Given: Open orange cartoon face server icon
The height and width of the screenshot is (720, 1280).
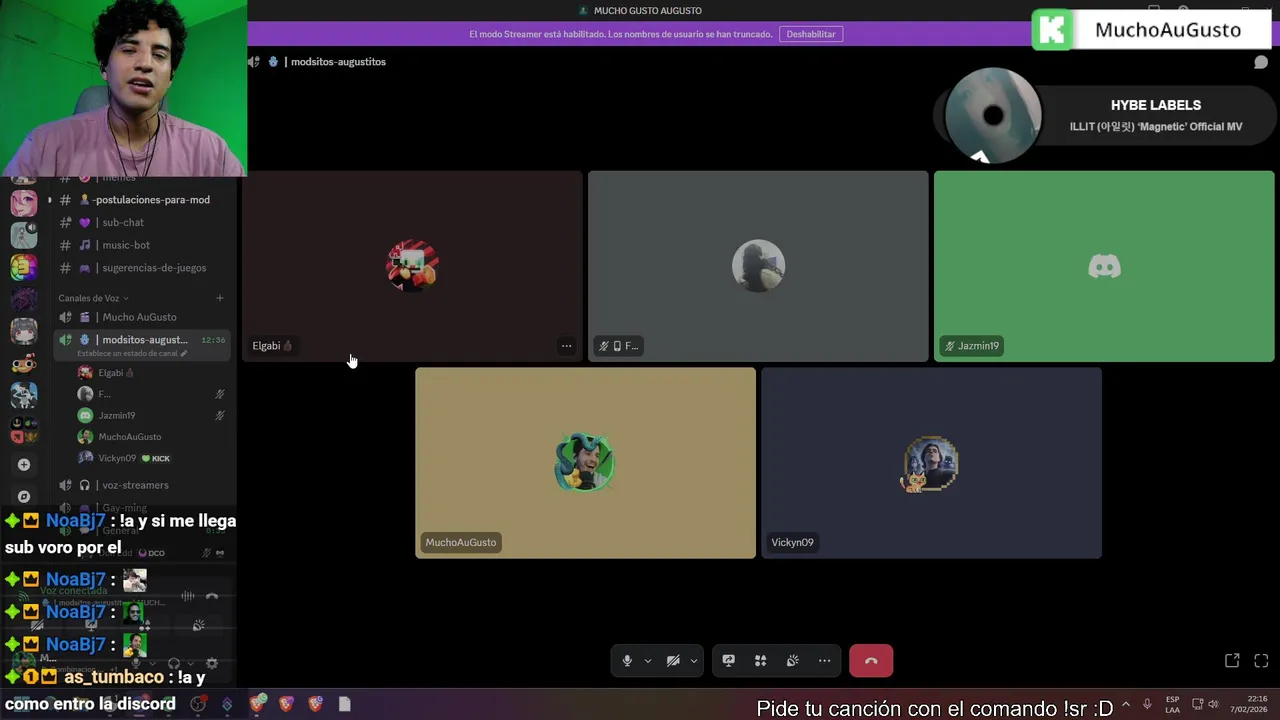Looking at the screenshot, I should 24,363.
